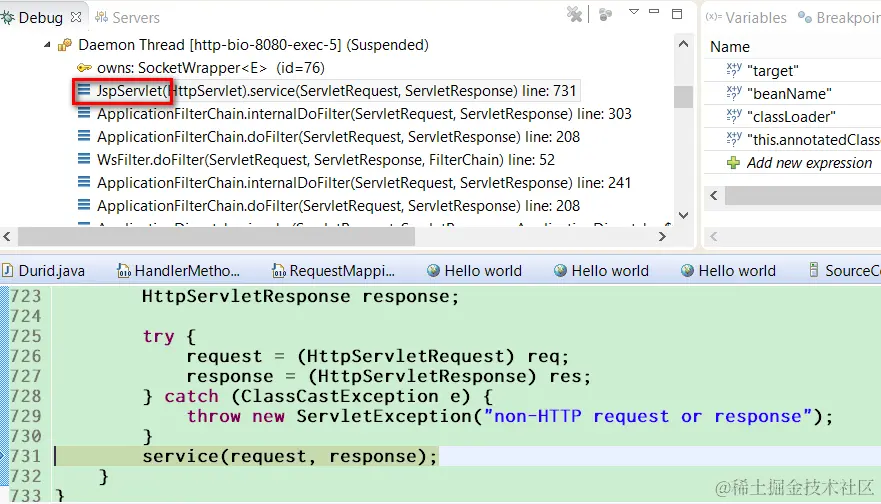Click the request cast assignment on line 726
Image resolution: width=881 pixels, height=504 pixels.
tap(378, 356)
